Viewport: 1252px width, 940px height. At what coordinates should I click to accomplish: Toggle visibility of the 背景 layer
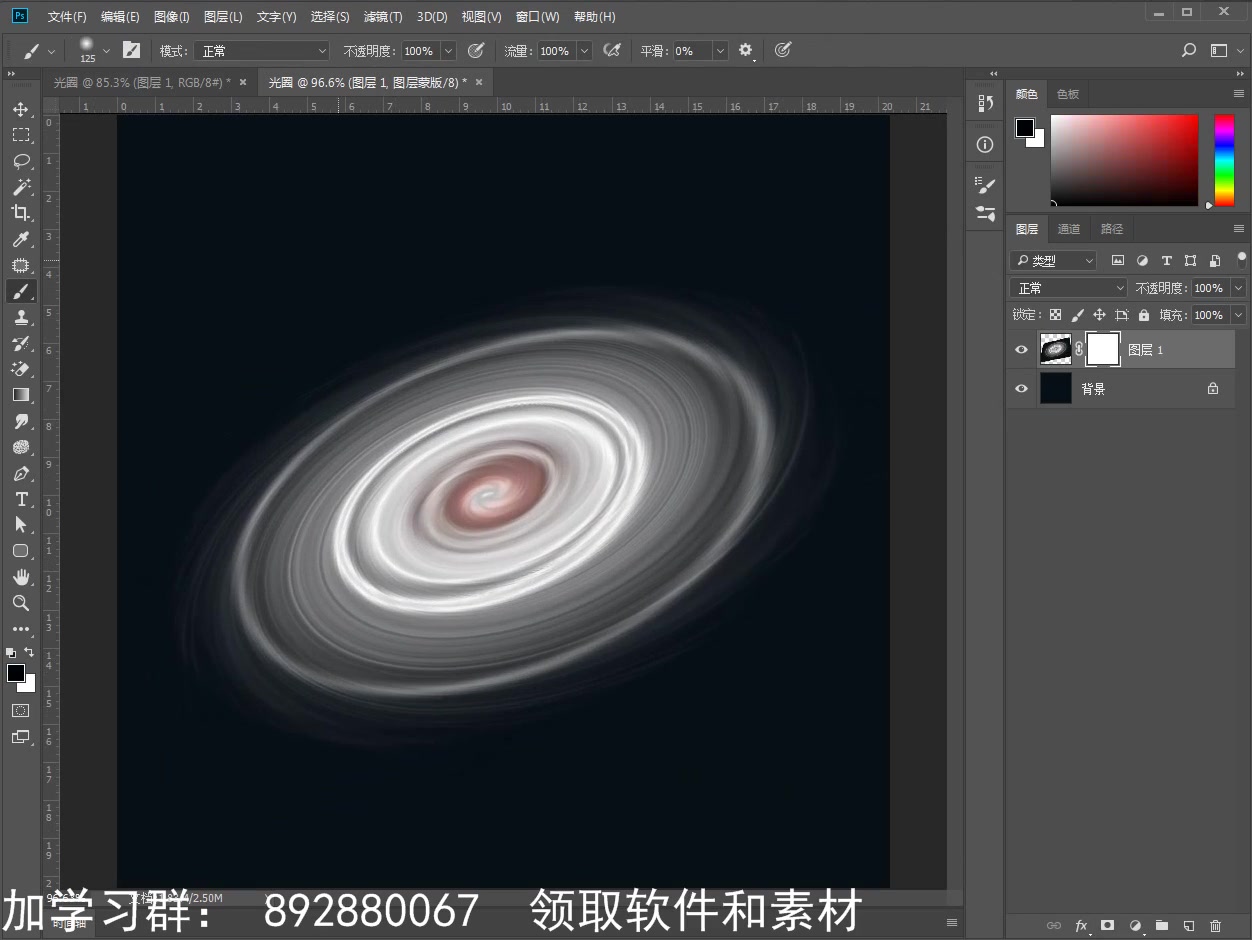pyautogui.click(x=1020, y=388)
